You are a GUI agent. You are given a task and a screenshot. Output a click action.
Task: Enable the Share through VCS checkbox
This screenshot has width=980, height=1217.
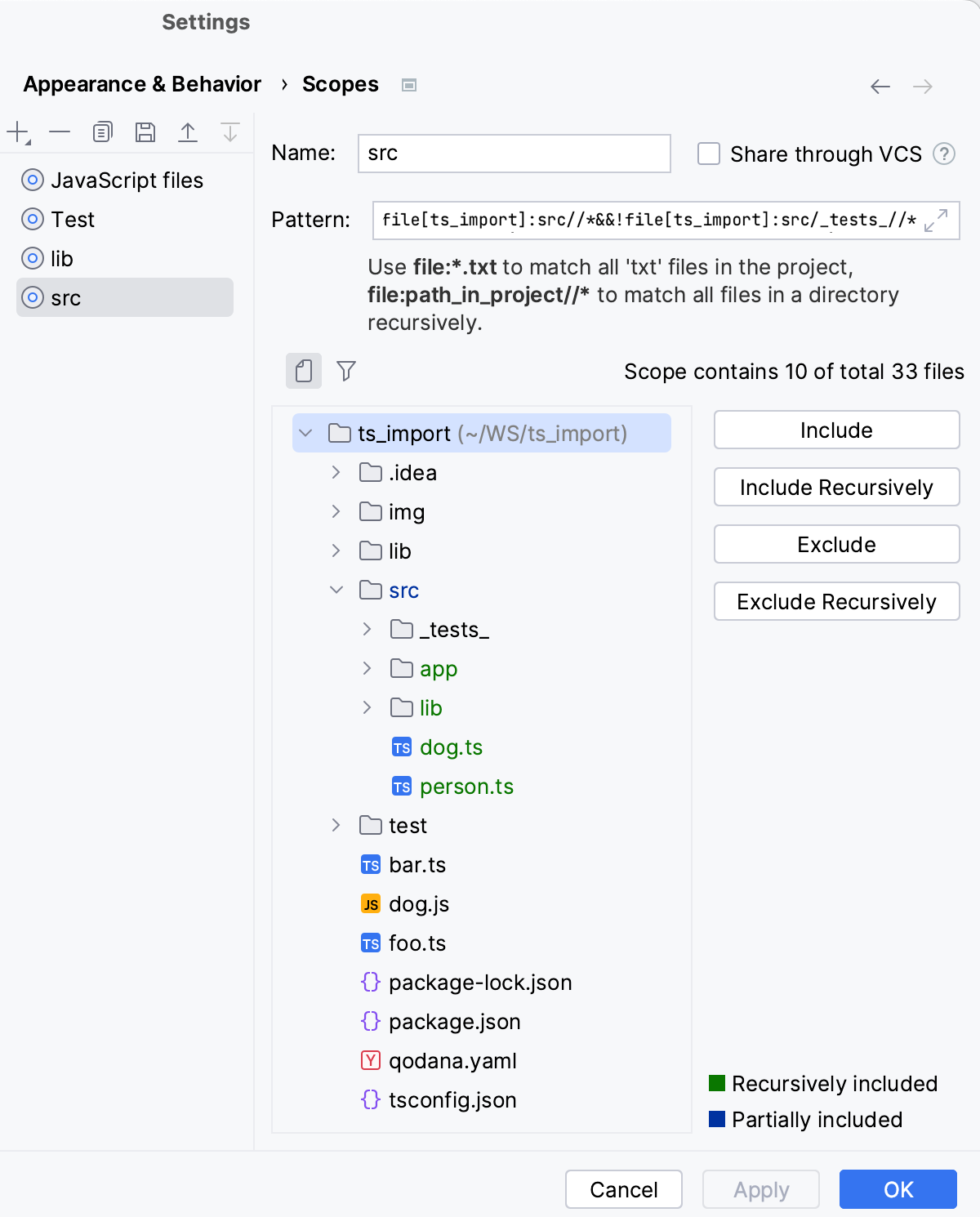point(707,154)
